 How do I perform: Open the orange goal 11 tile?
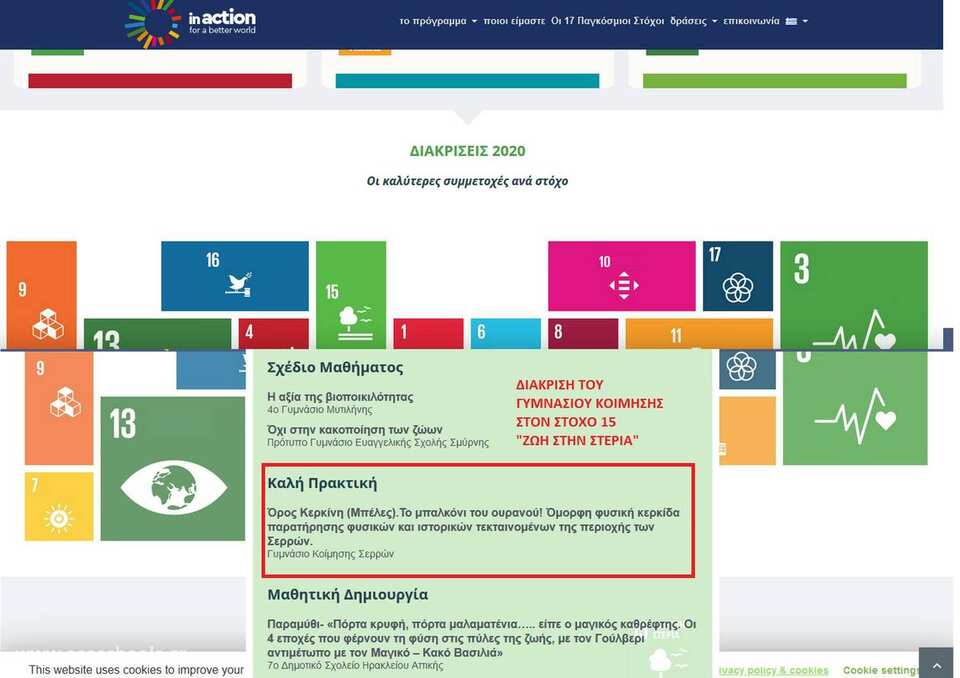(x=699, y=333)
